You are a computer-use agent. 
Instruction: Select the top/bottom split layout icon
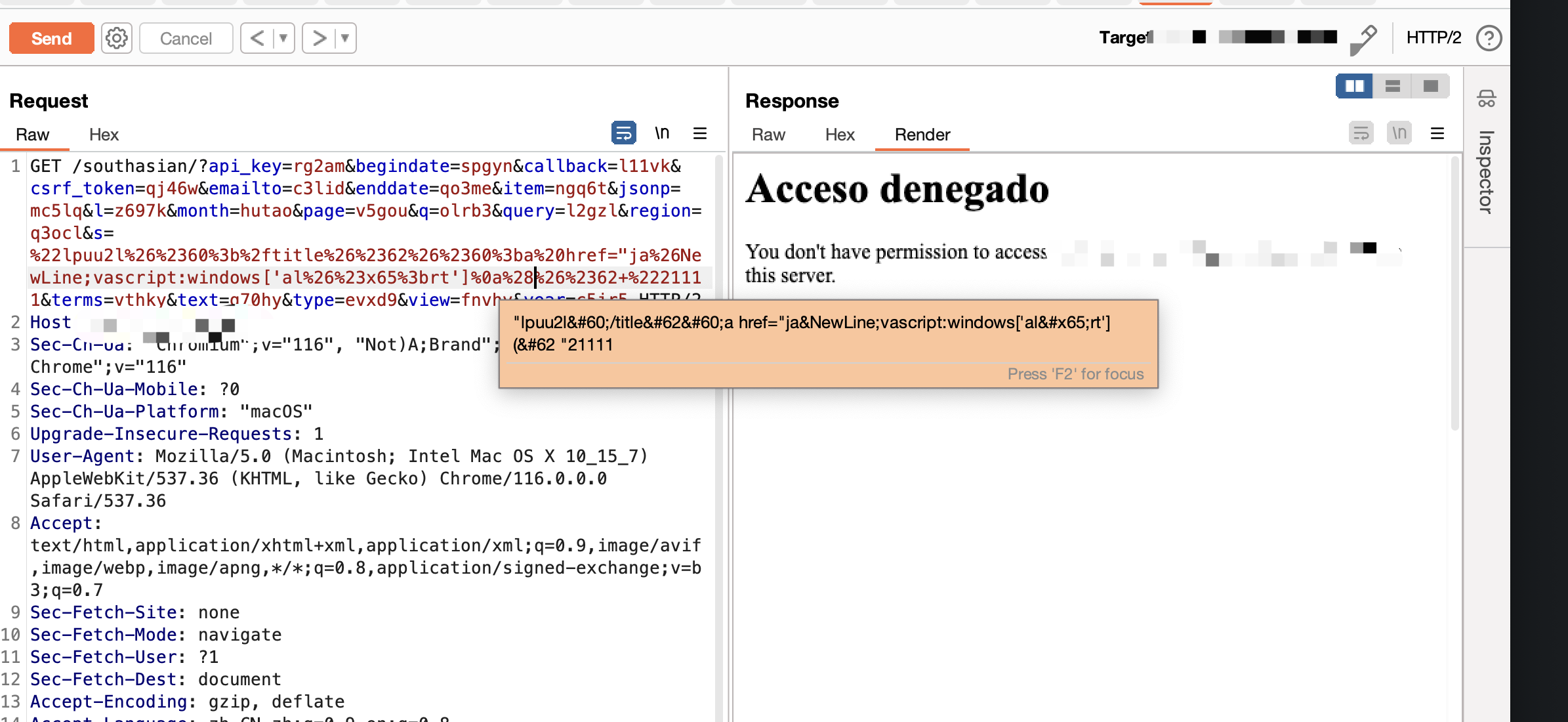click(x=1392, y=86)
